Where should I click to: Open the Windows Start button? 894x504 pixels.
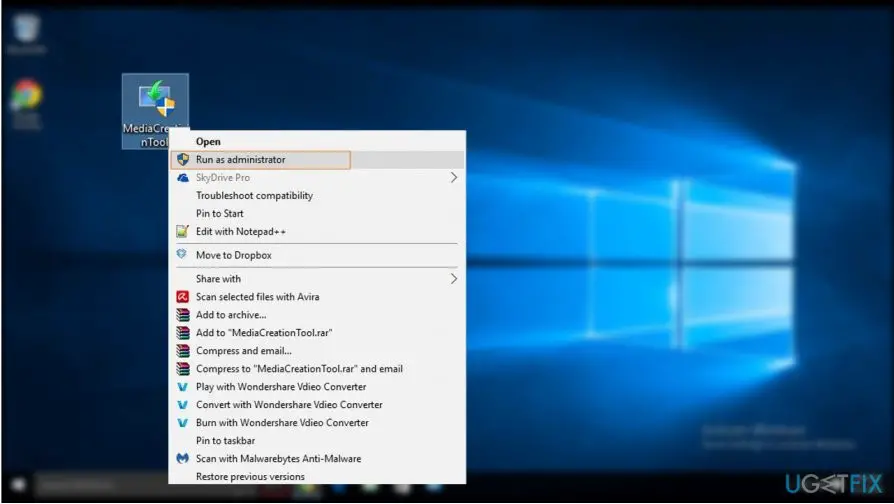coord(18,485)
